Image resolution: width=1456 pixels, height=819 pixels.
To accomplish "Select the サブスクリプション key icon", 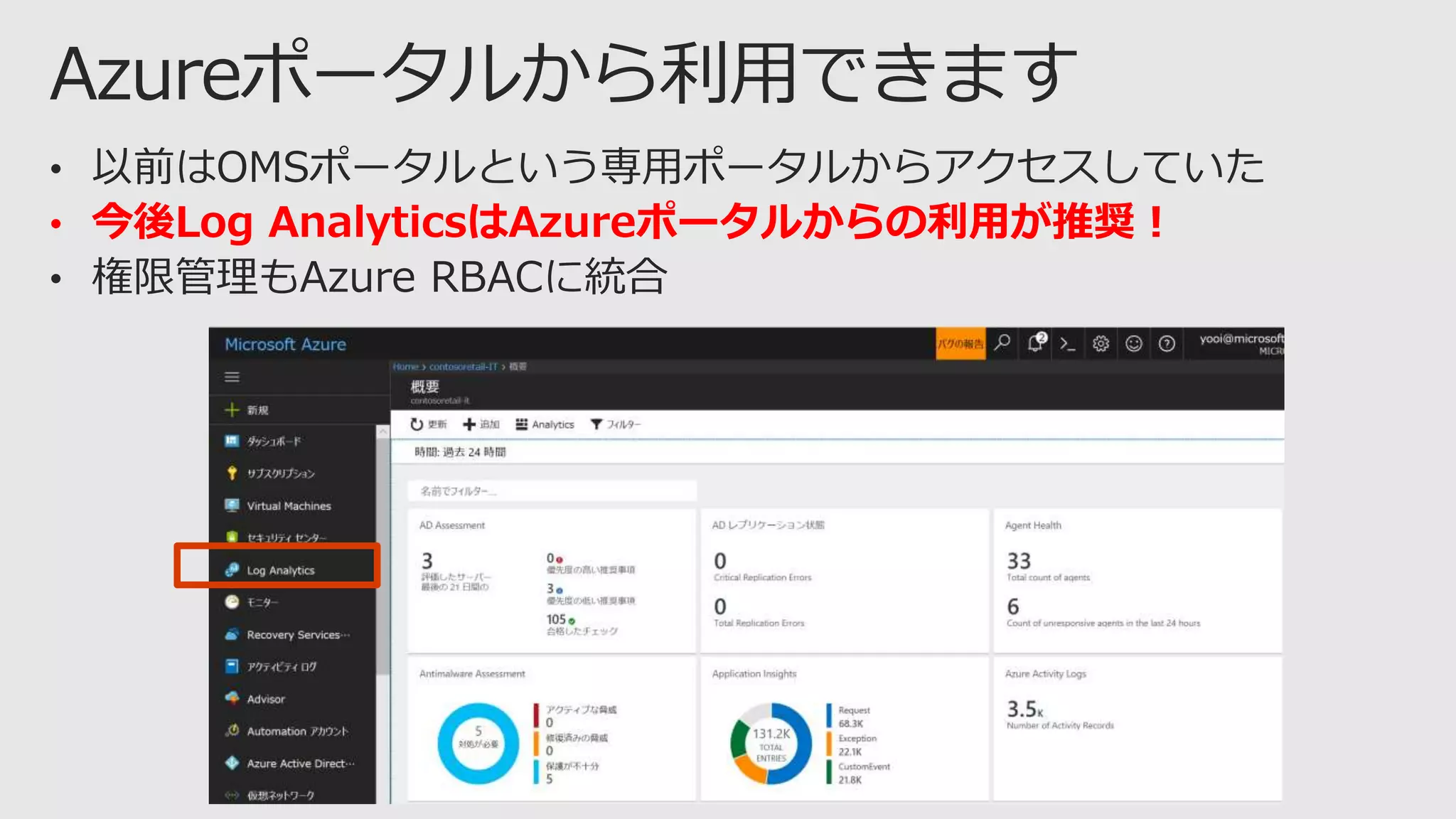I will (x=232, y=473).
